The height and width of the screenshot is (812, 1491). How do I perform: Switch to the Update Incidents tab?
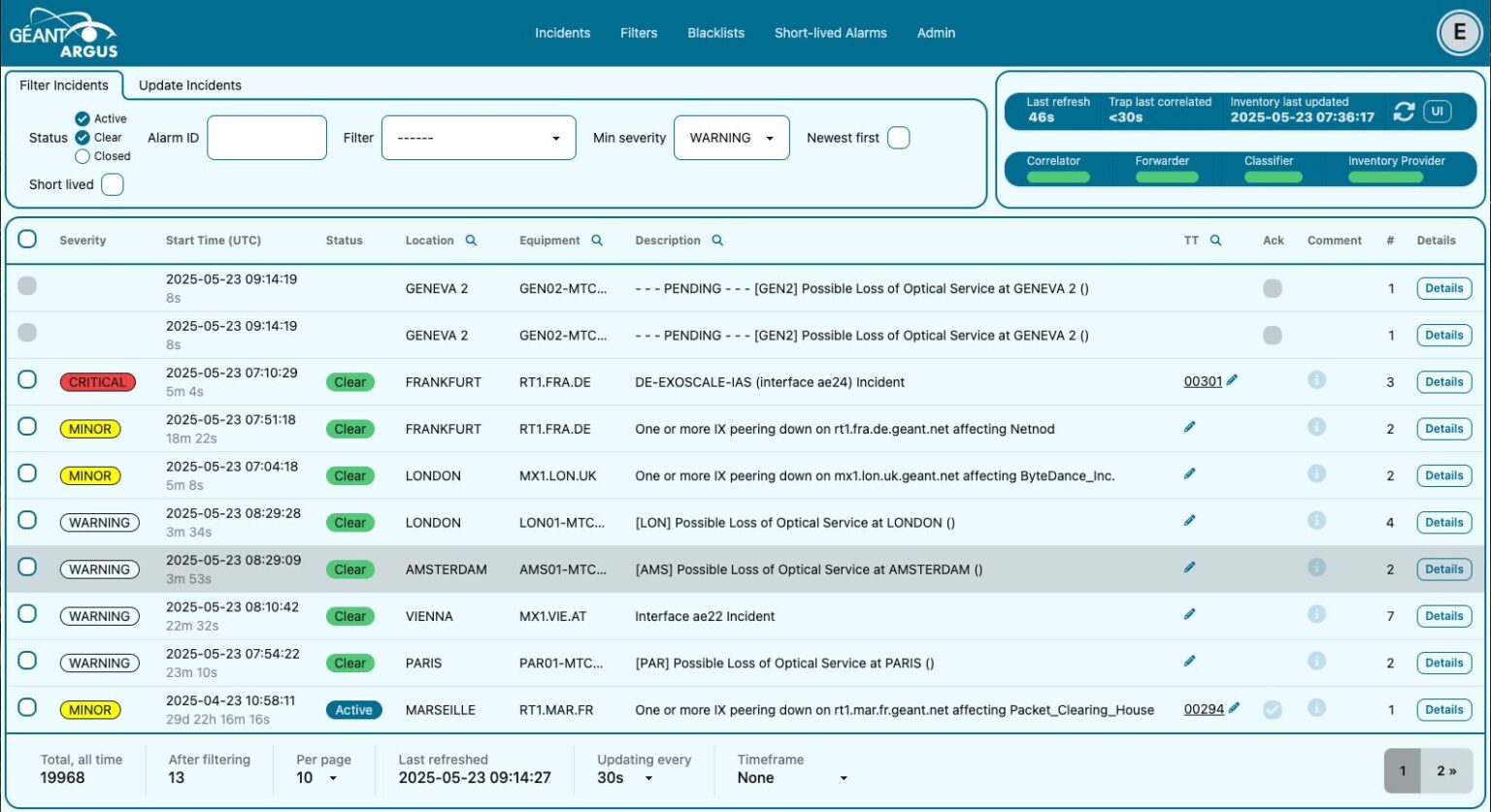[x=189, y=85]
